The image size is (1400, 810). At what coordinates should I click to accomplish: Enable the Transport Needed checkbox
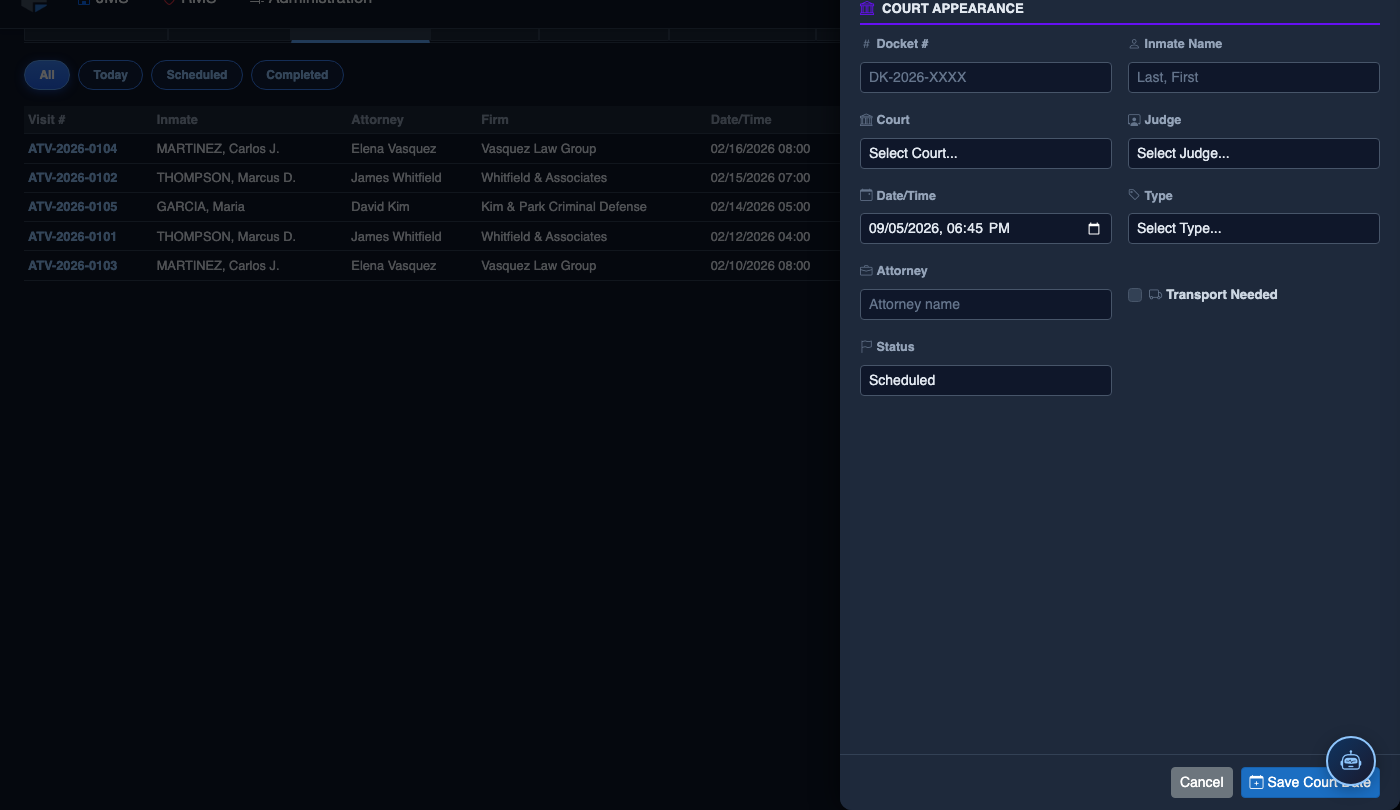coord(1135,295)
